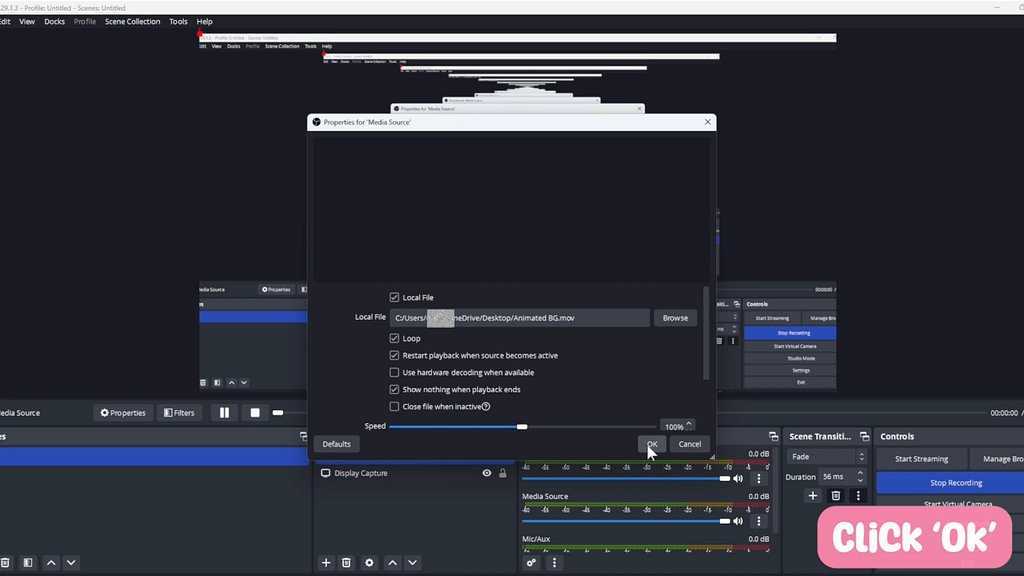Open the Scene Collection menu

[132, 21]
